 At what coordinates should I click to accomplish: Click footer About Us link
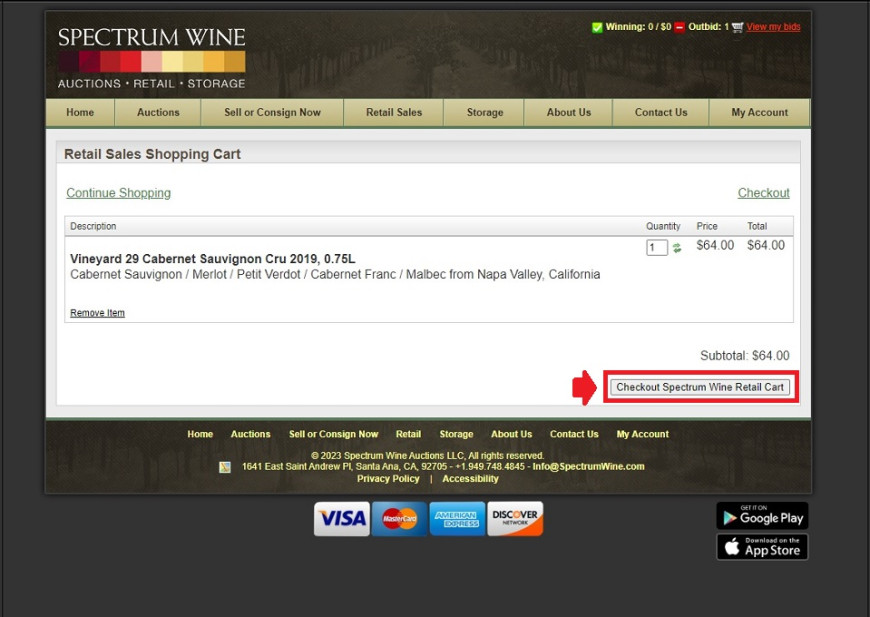click(x=512, y=434)
